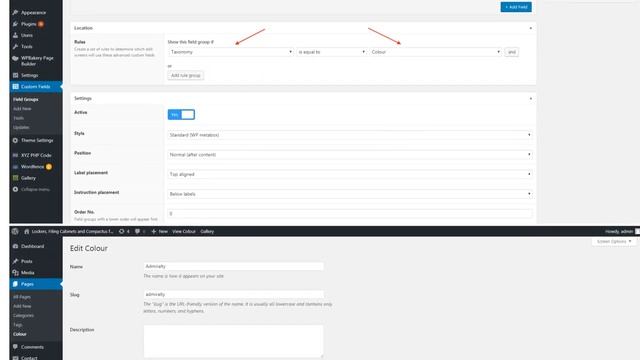Image resolution: width=640 pixels, height=360 pixels.
Task: Click the Theme Settings gear icon
Action: tap(16, 140)
